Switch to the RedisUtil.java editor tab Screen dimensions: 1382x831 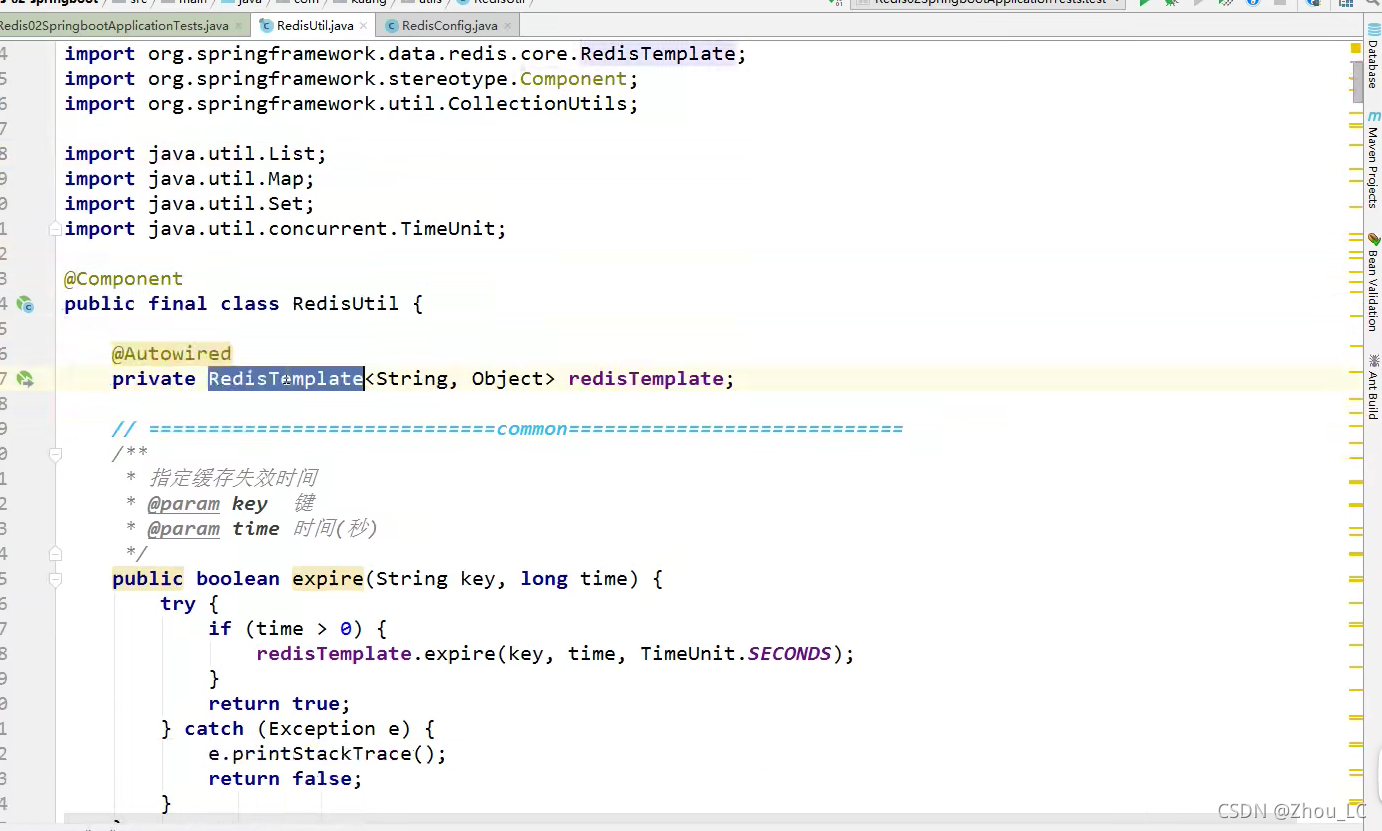(x=315, y=26)
